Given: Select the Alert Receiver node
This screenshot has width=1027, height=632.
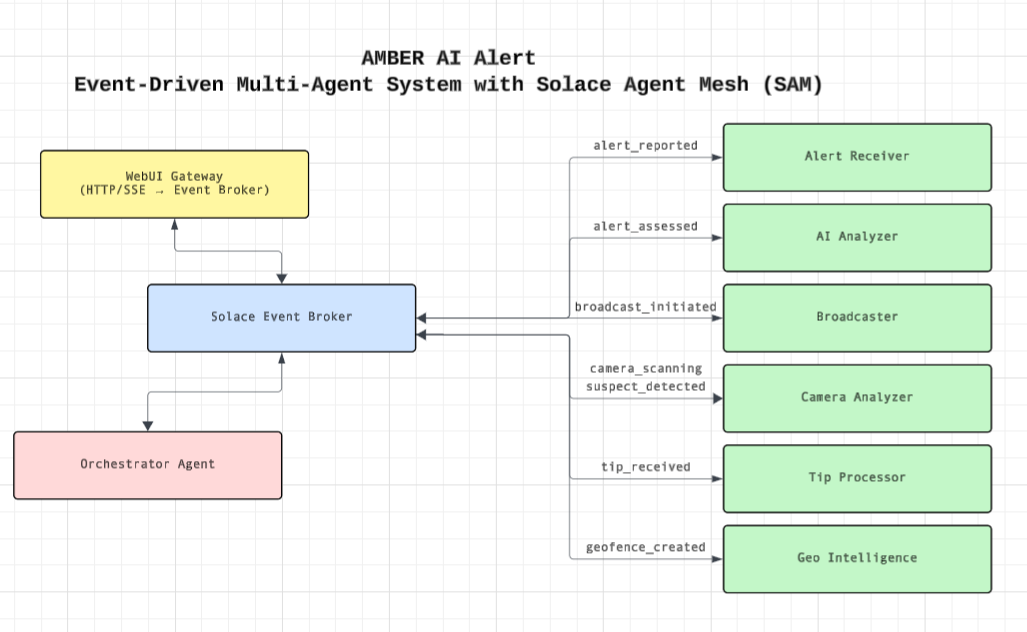Looking at the screenshot, I should [857, 157].
